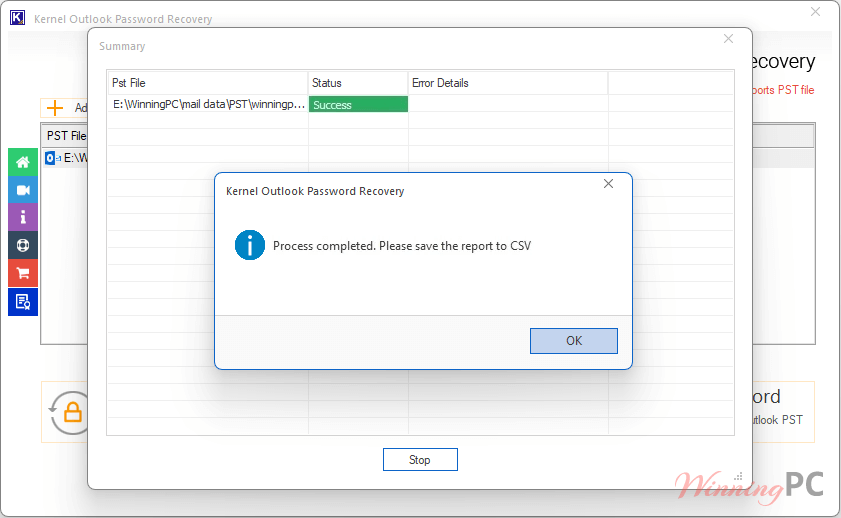Viewport: 841px width, 518px height.
Task: Open the video tutorial camera sidebar icon
Action: [23, 190]
